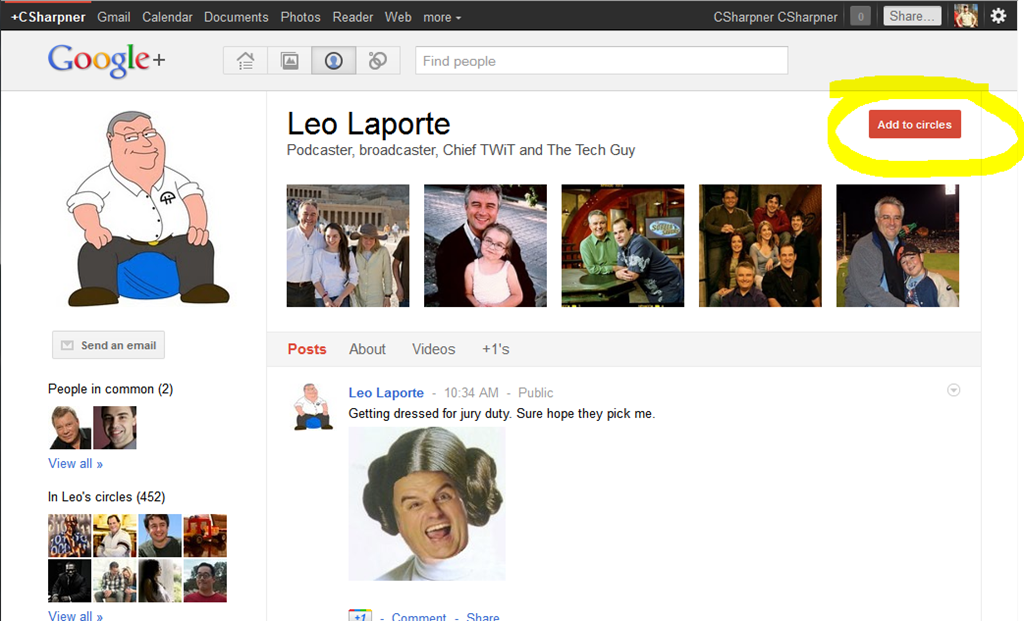The image size is (1024, 621).
Task: Open the second profile photo with child
Action: [x=485, y=246]
